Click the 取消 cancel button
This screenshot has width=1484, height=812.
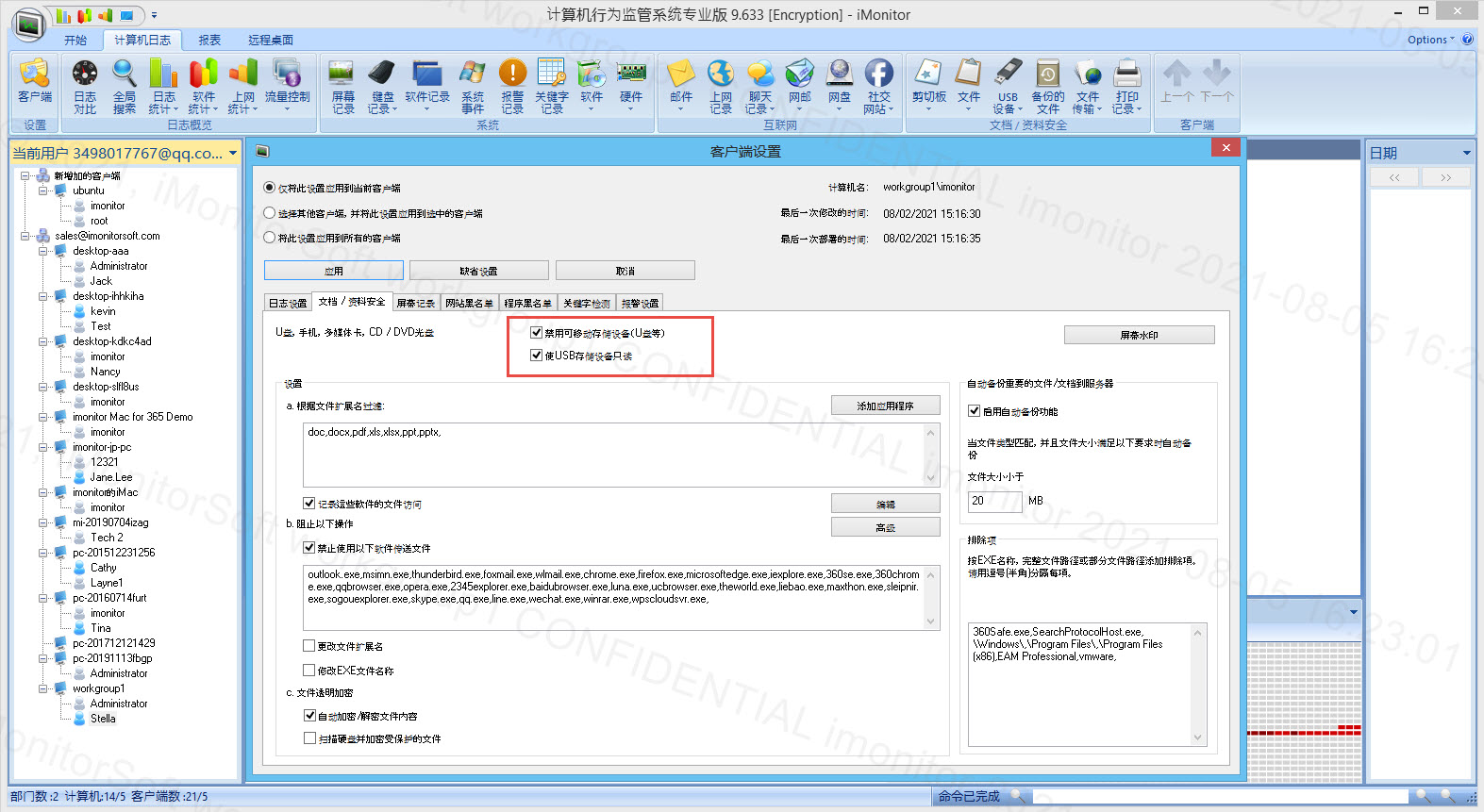click(625, 271)
